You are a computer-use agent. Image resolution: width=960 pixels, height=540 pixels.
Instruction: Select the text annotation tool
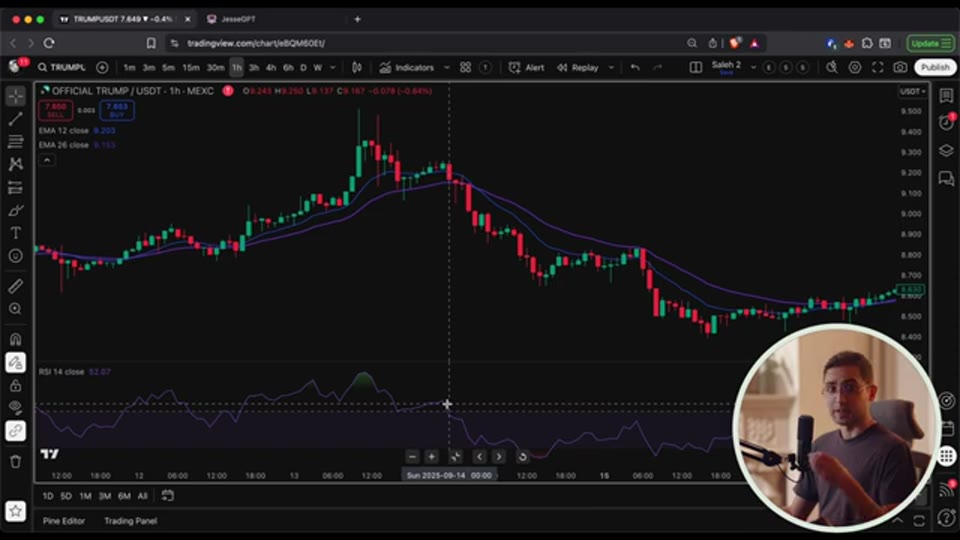click(16, 233)
